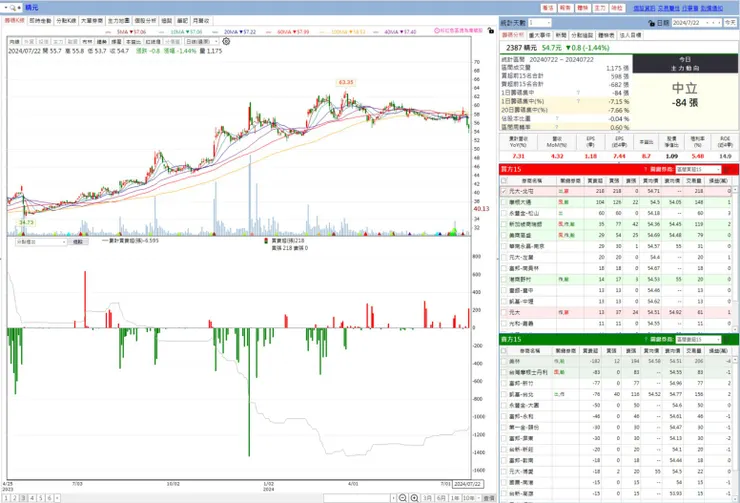The height and width of the screenshot is (503, 740).
Task: Click the 港商野村 row in the buyer table
Action: click(x=615, y=279)
